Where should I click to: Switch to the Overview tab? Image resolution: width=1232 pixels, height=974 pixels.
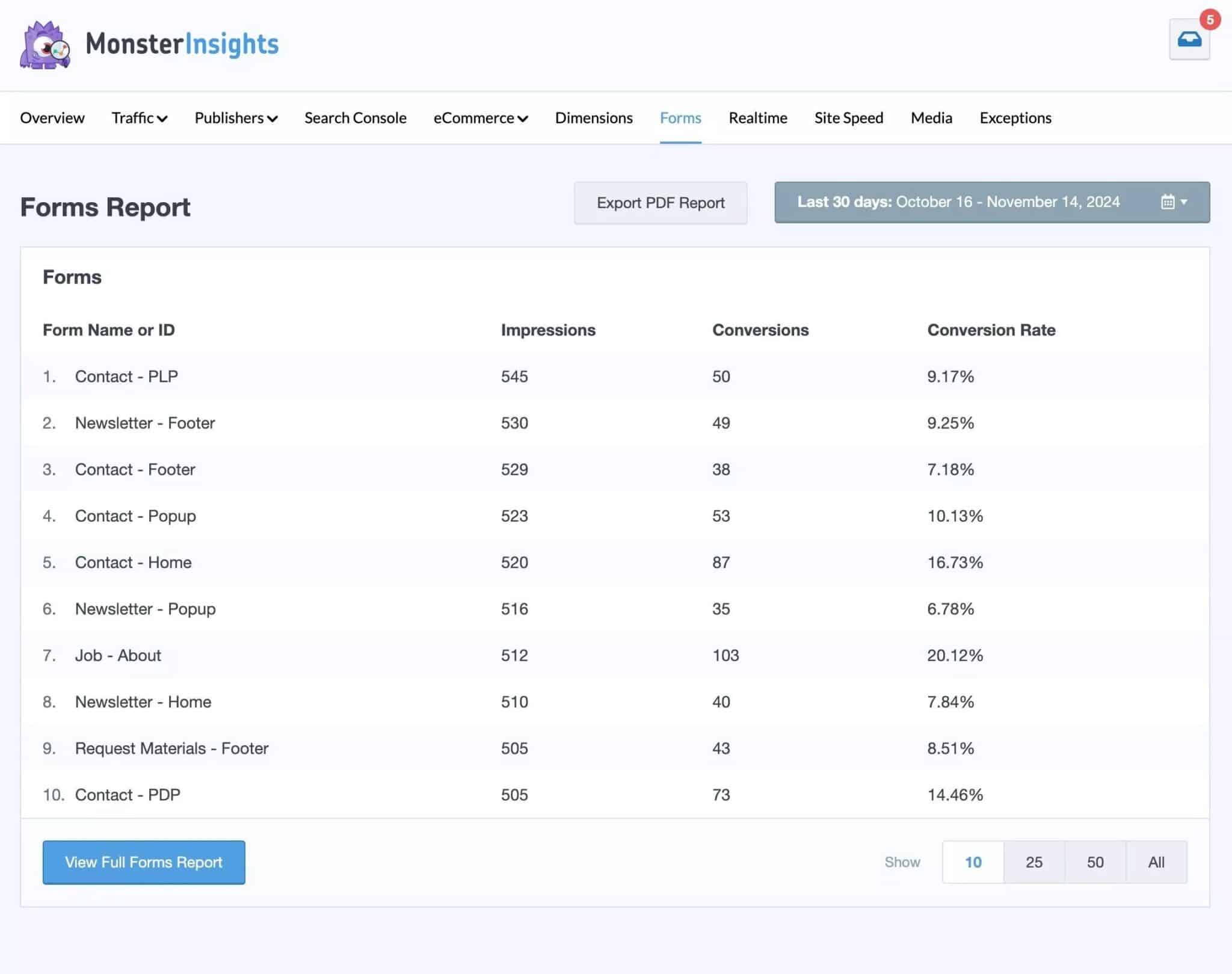click(52, 118)
